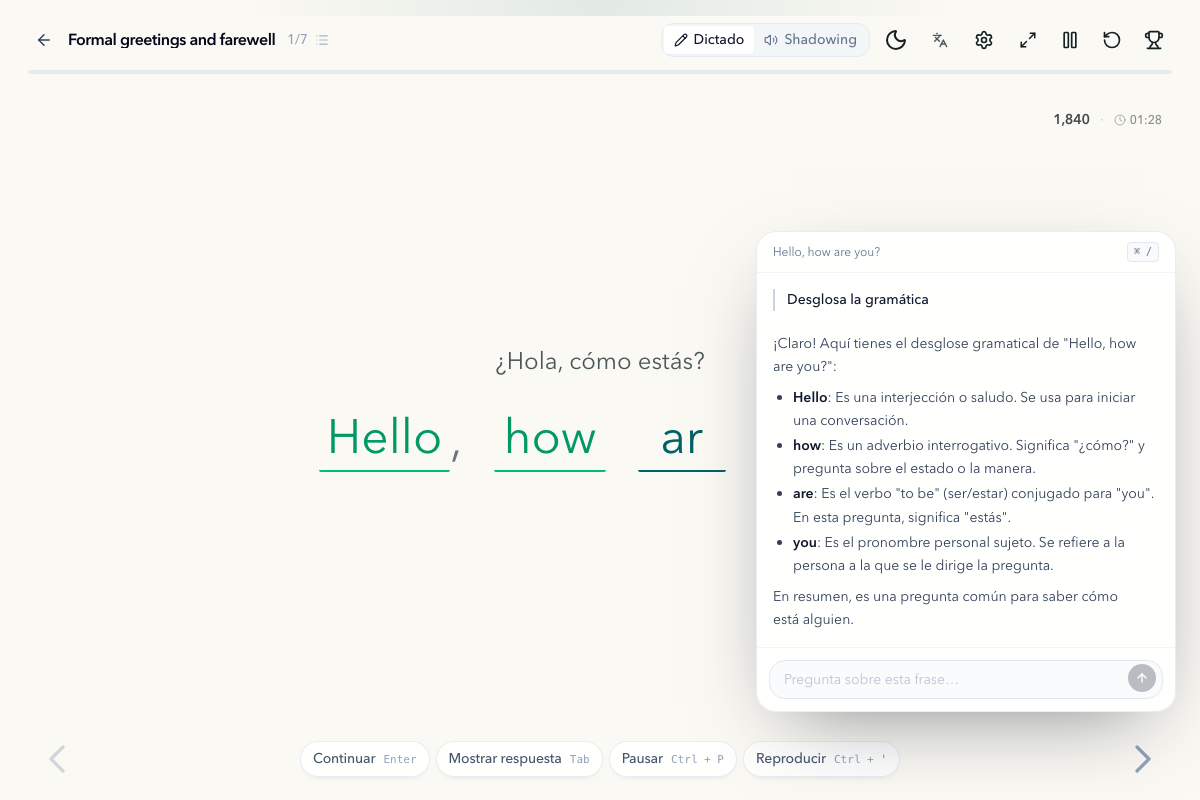Click the completed word 'Hello'
This screenshot has height=800, width=1200.
click(x=385, y=440)
